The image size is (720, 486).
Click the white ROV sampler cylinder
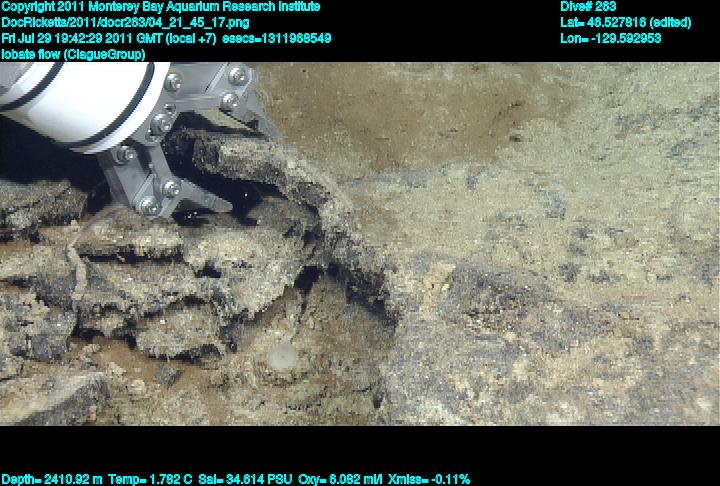[x=85, y=102]
